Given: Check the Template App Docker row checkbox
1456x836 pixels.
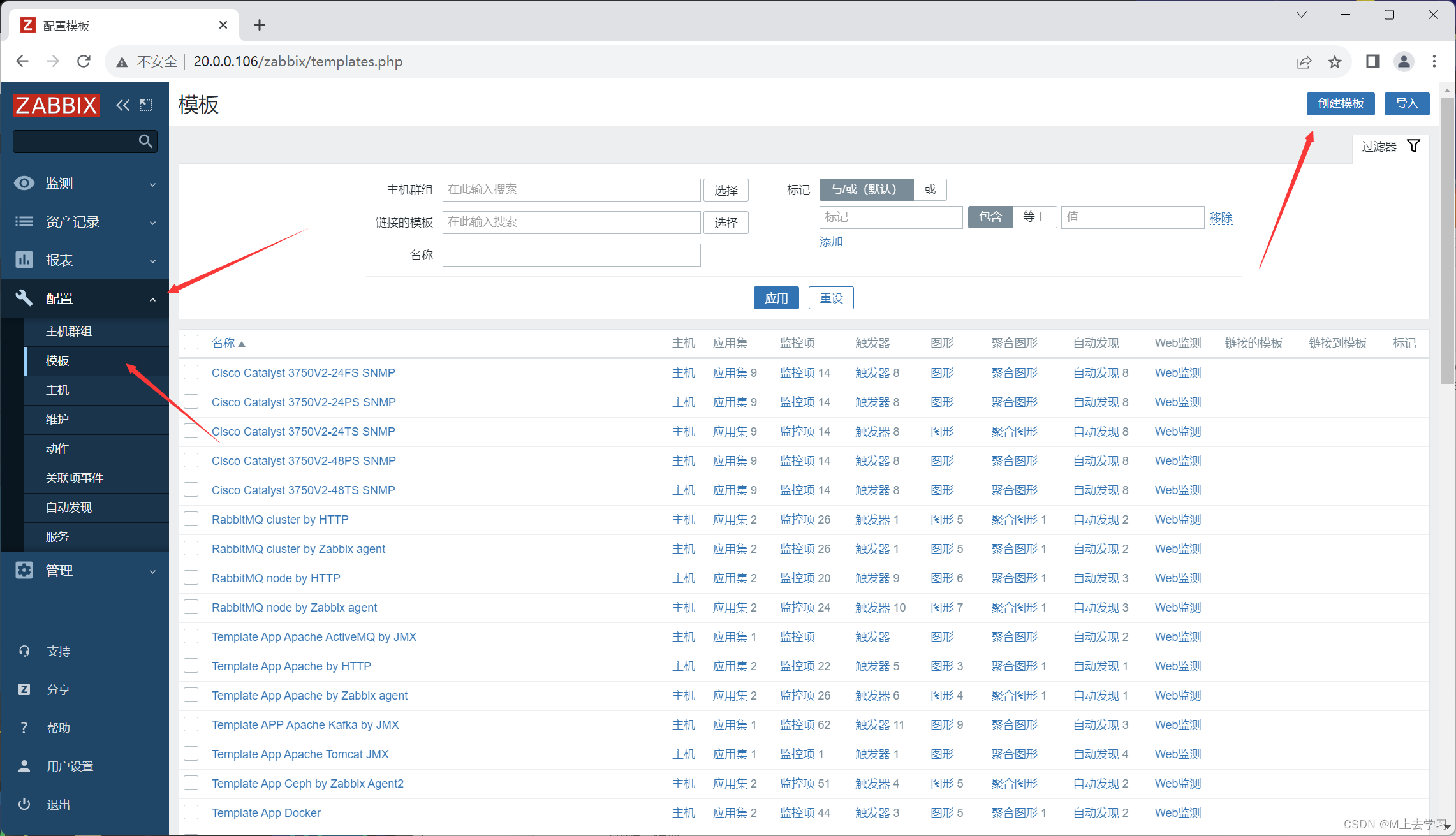Looking at the screenshot, I should pos(191,812).
